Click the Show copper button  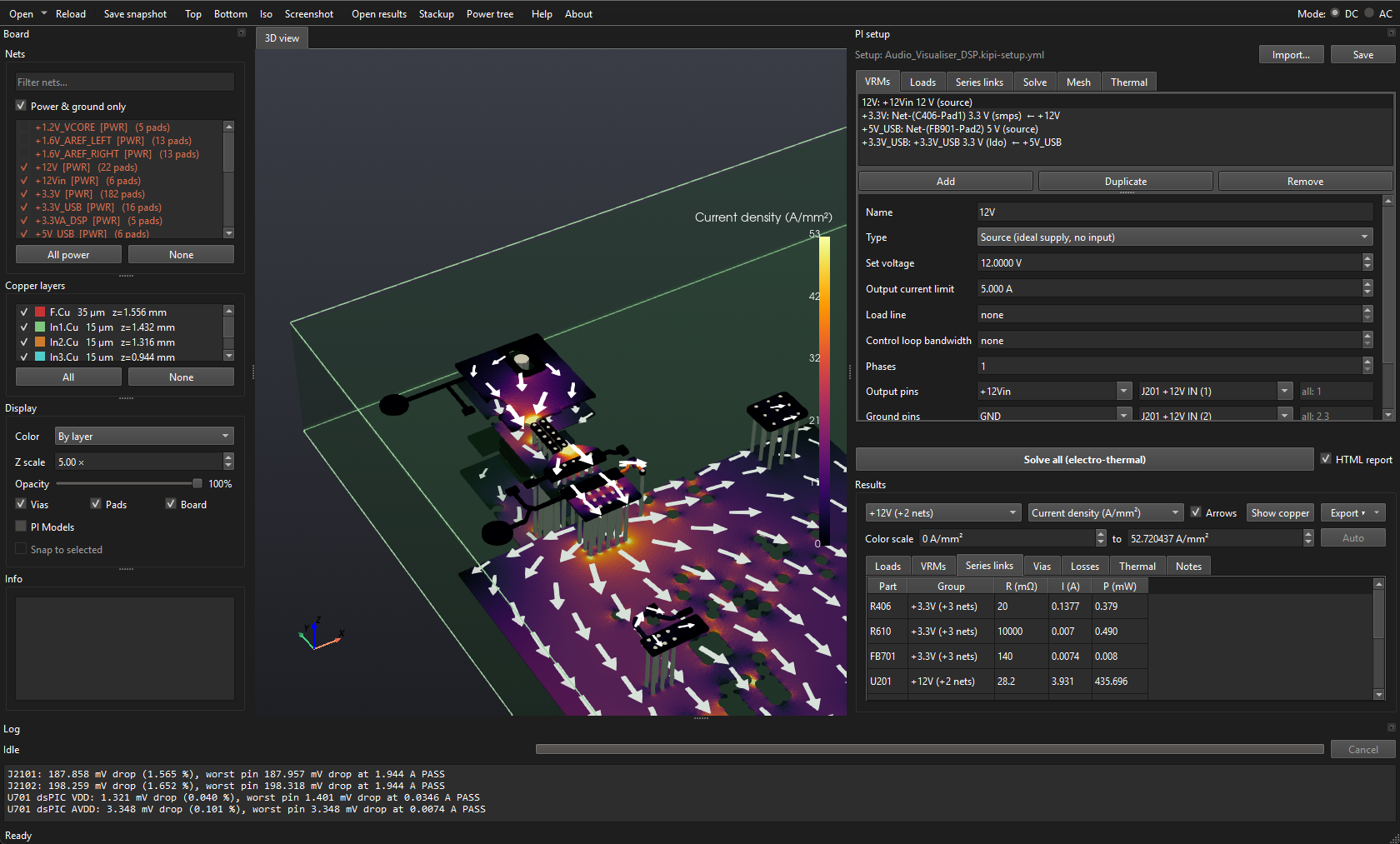click(x=1280, y=513)
